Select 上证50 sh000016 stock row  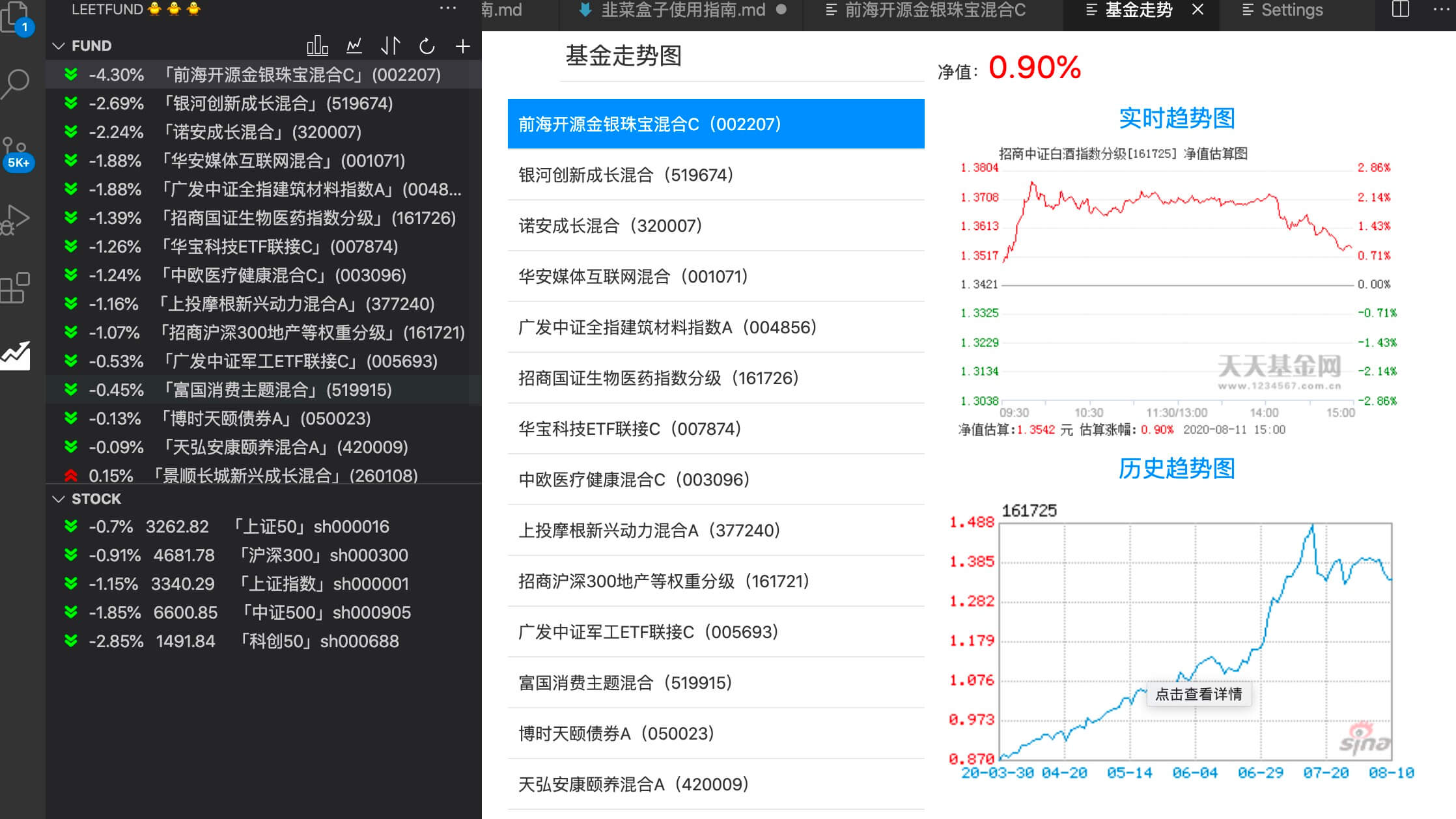click(x=264, y=527)
